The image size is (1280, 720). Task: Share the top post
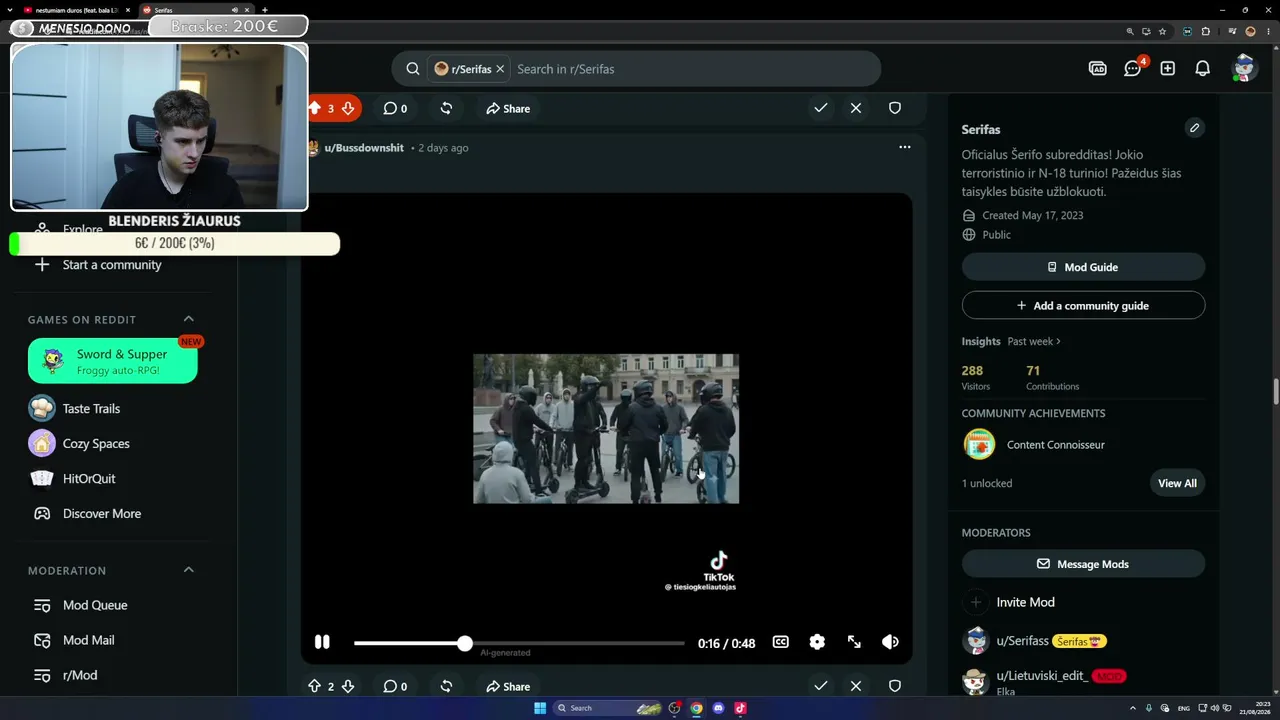pos(508,108)
